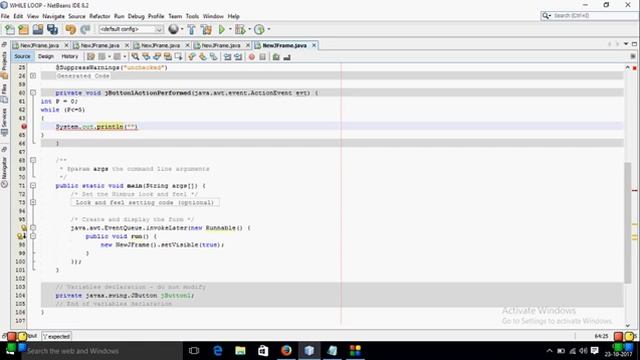640x360 pixels.
Task: Click the 64:25 cursor position indicator
Action: click(x=601, y=336)
